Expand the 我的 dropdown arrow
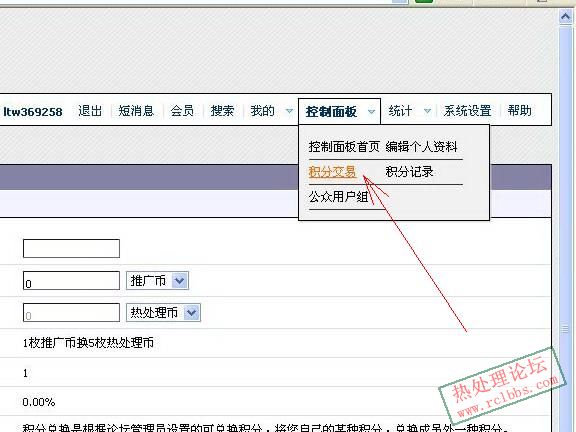This screenshot has height=432, width=576. (x=289, y=111)
